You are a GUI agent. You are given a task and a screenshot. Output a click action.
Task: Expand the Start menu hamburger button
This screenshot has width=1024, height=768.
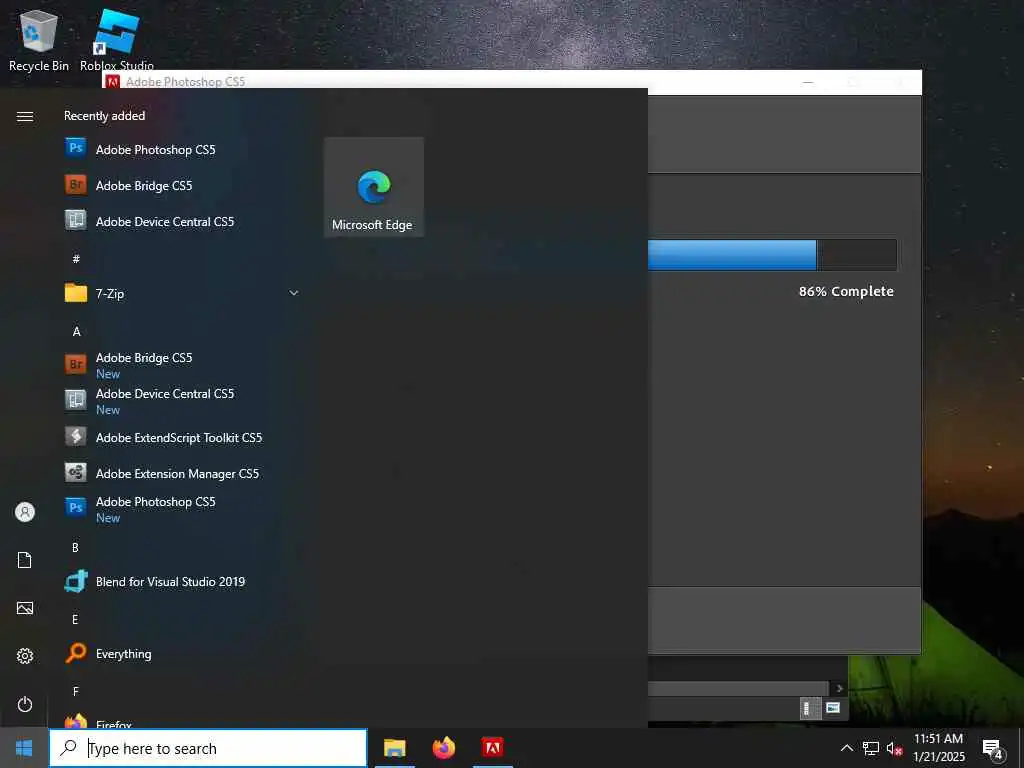(x=25, y=116)
